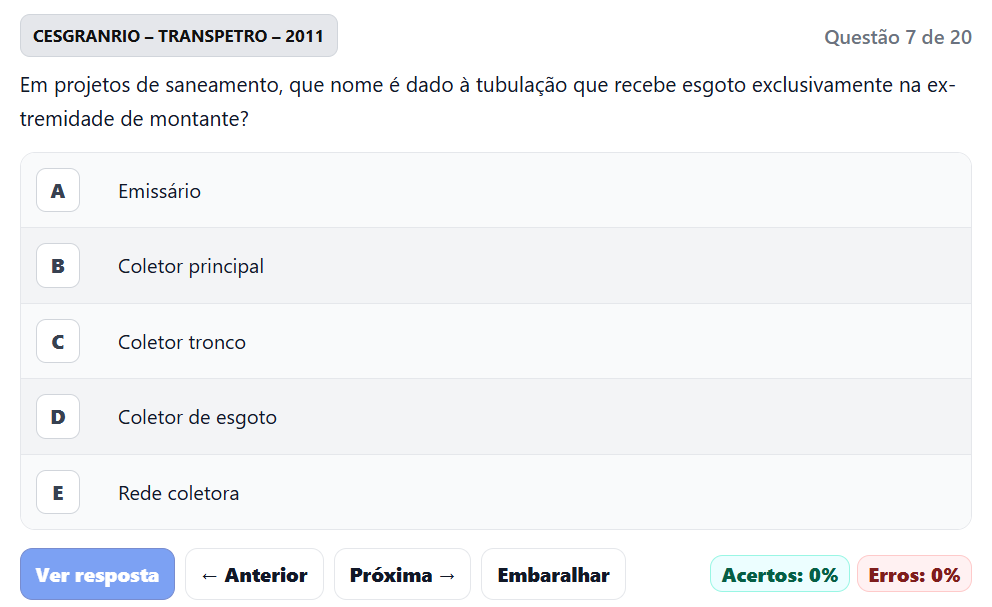Select answer option letter C badge
992x607 pixels.
(58, 342)
